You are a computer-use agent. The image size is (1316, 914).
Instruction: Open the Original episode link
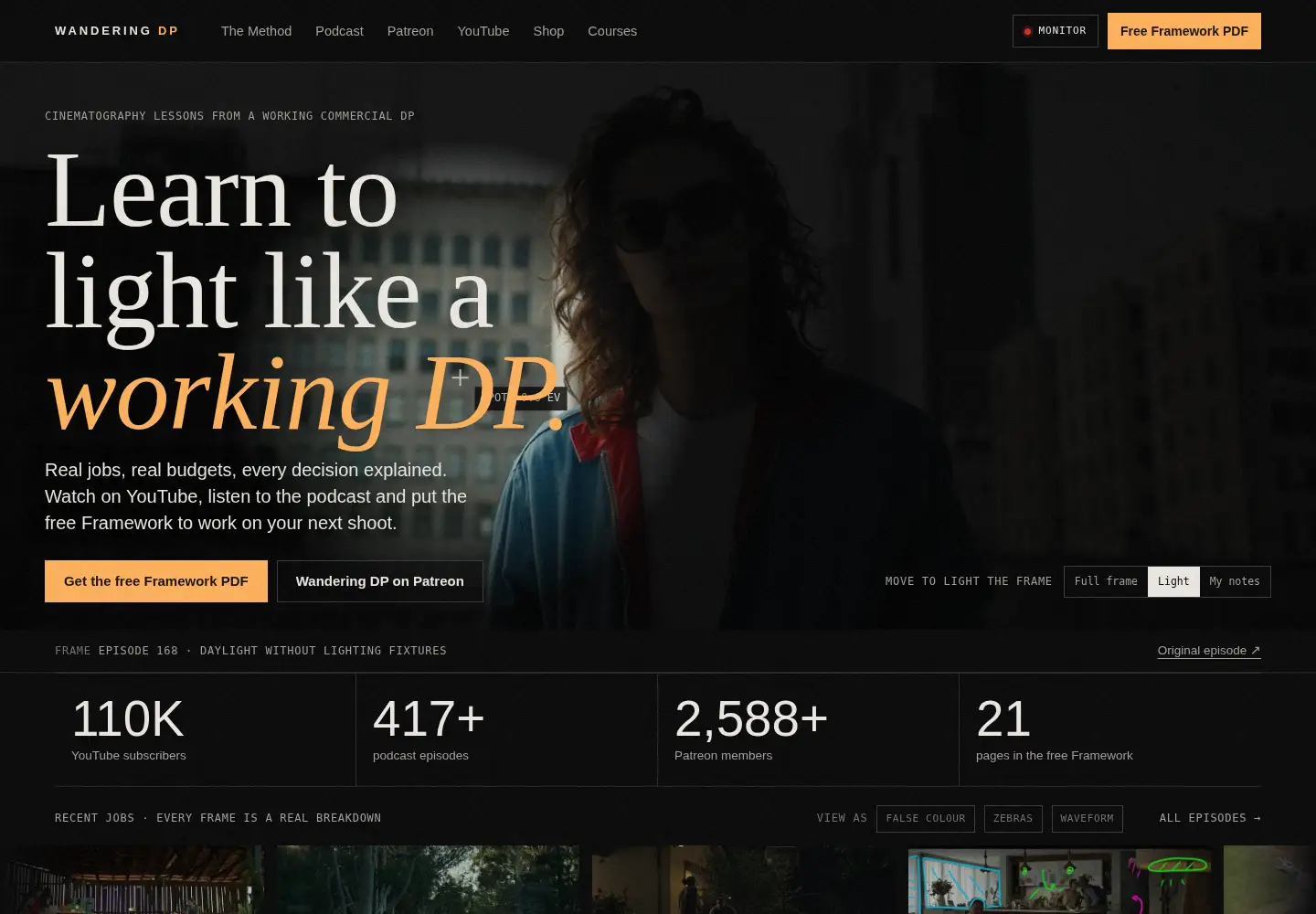[x=1209, y=651]
